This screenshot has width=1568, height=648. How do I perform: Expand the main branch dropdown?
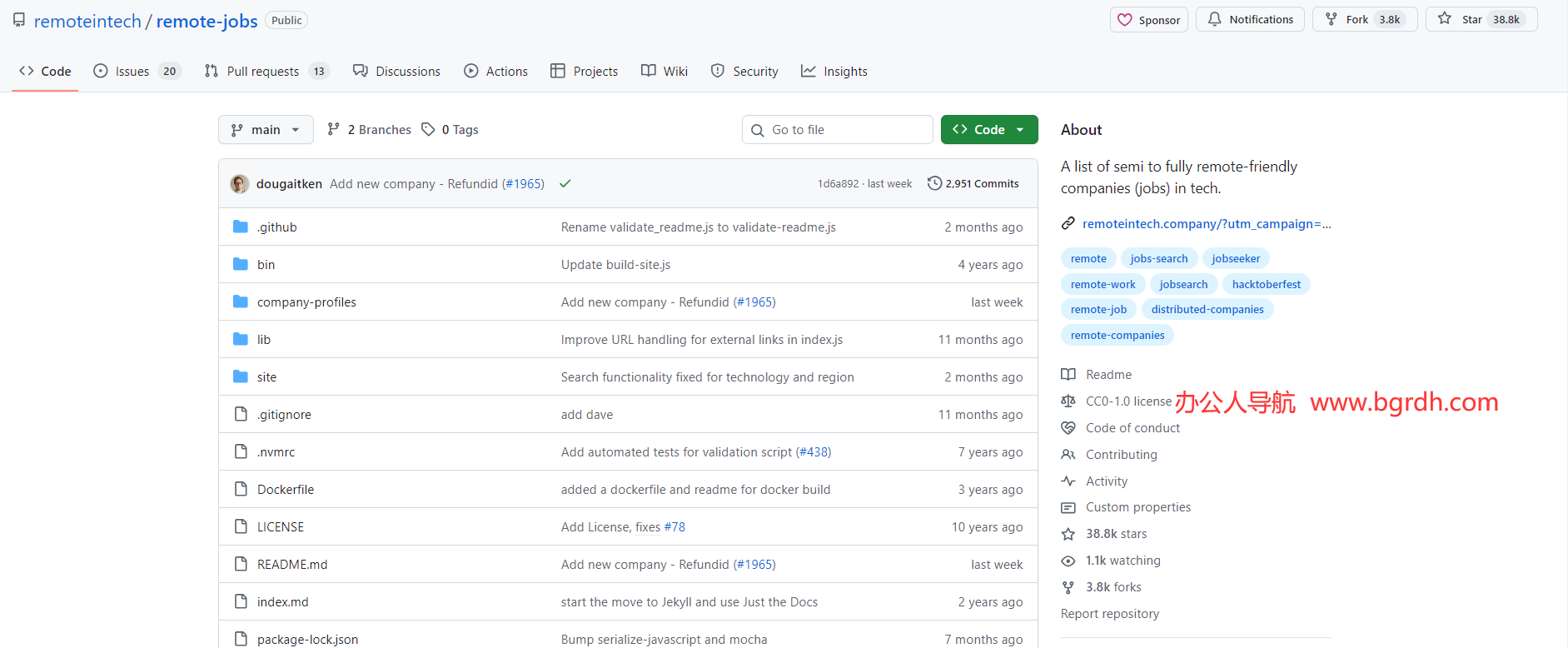266,130
